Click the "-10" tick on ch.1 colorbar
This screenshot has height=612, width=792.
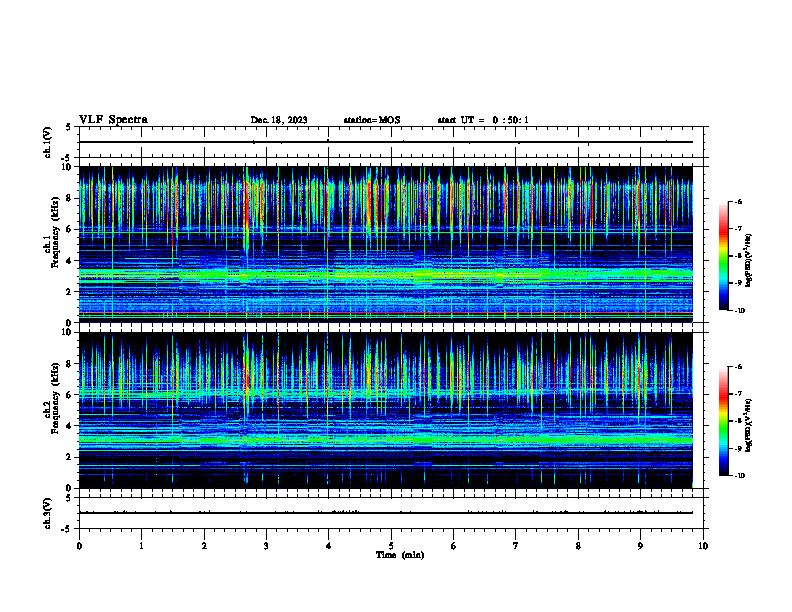739,311
